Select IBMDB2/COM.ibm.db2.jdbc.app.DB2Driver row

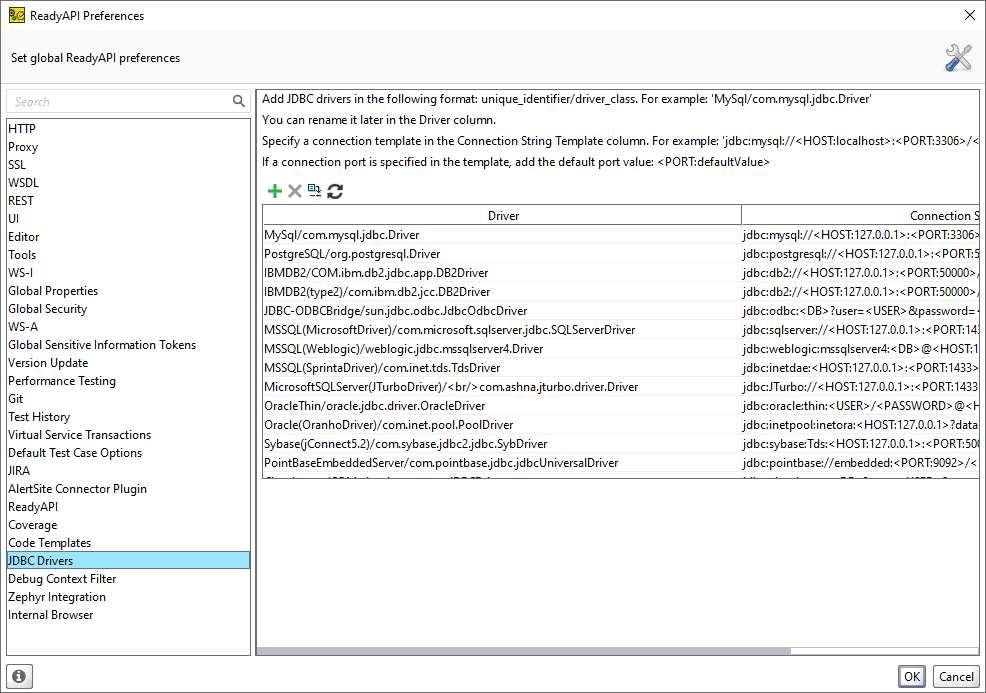click(502, 273)
